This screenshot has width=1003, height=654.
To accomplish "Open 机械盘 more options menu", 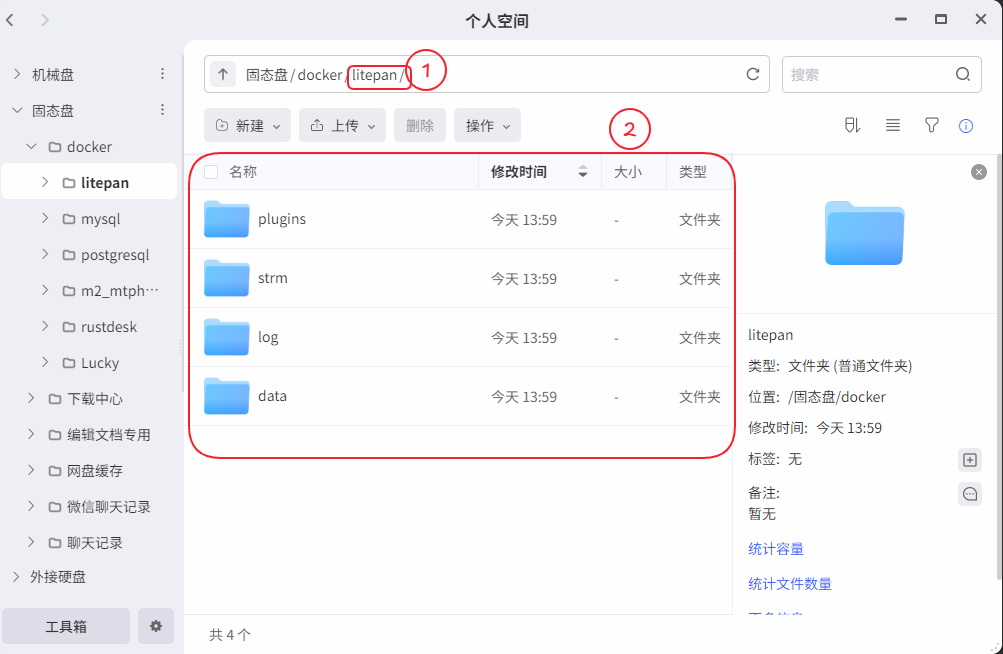I will pos(162,74).
